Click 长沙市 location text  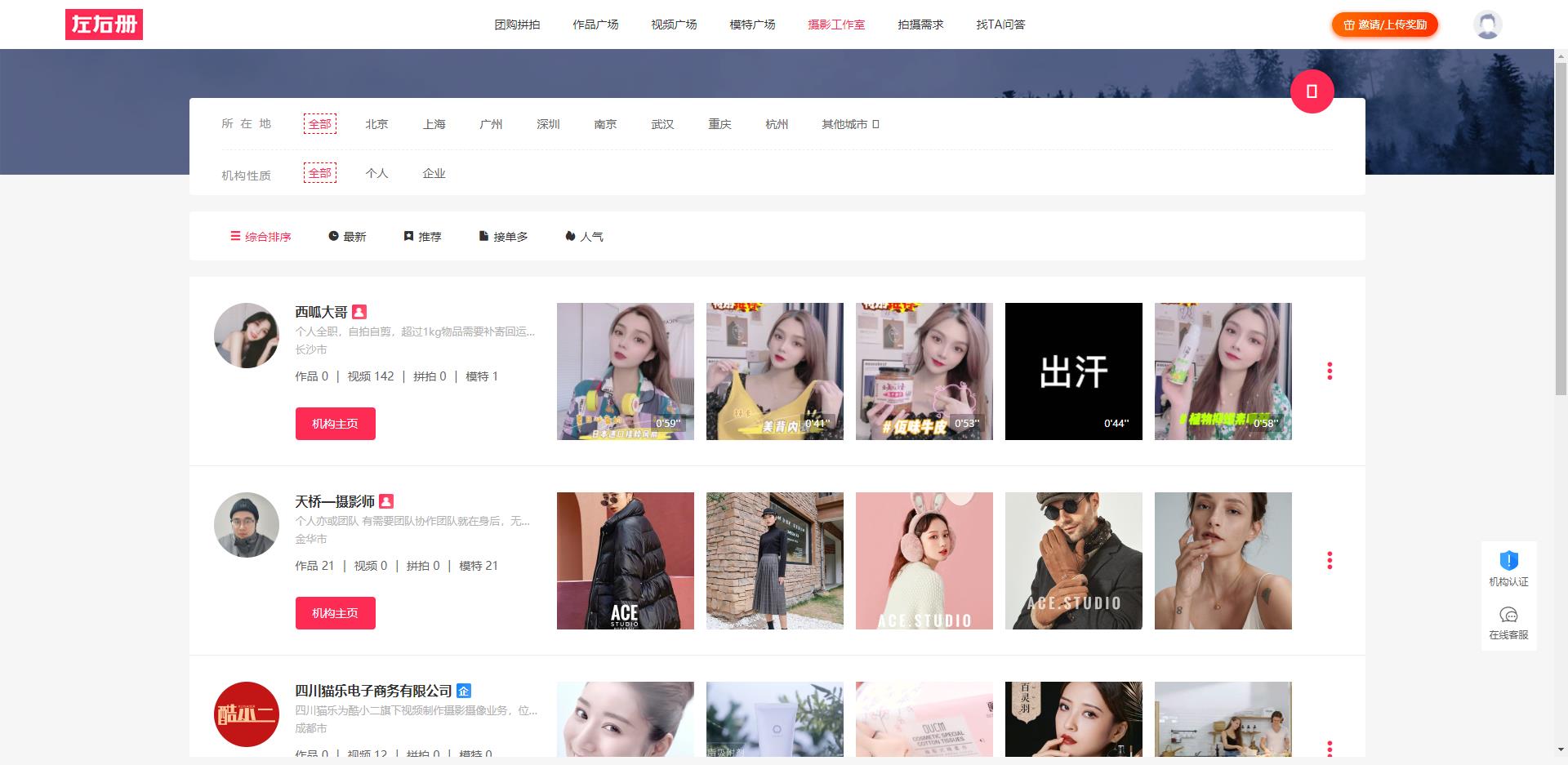pyautogui.click(x=311, y=349)
